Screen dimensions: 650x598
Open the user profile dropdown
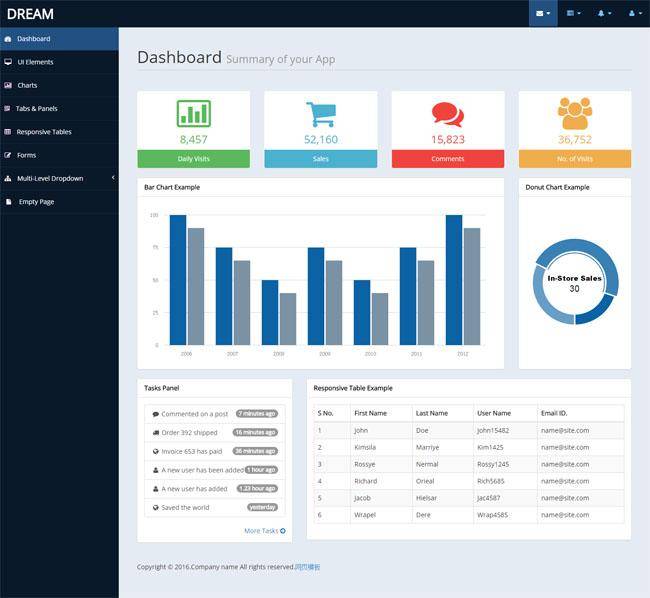pyautogui.click(x=633, y=14)
